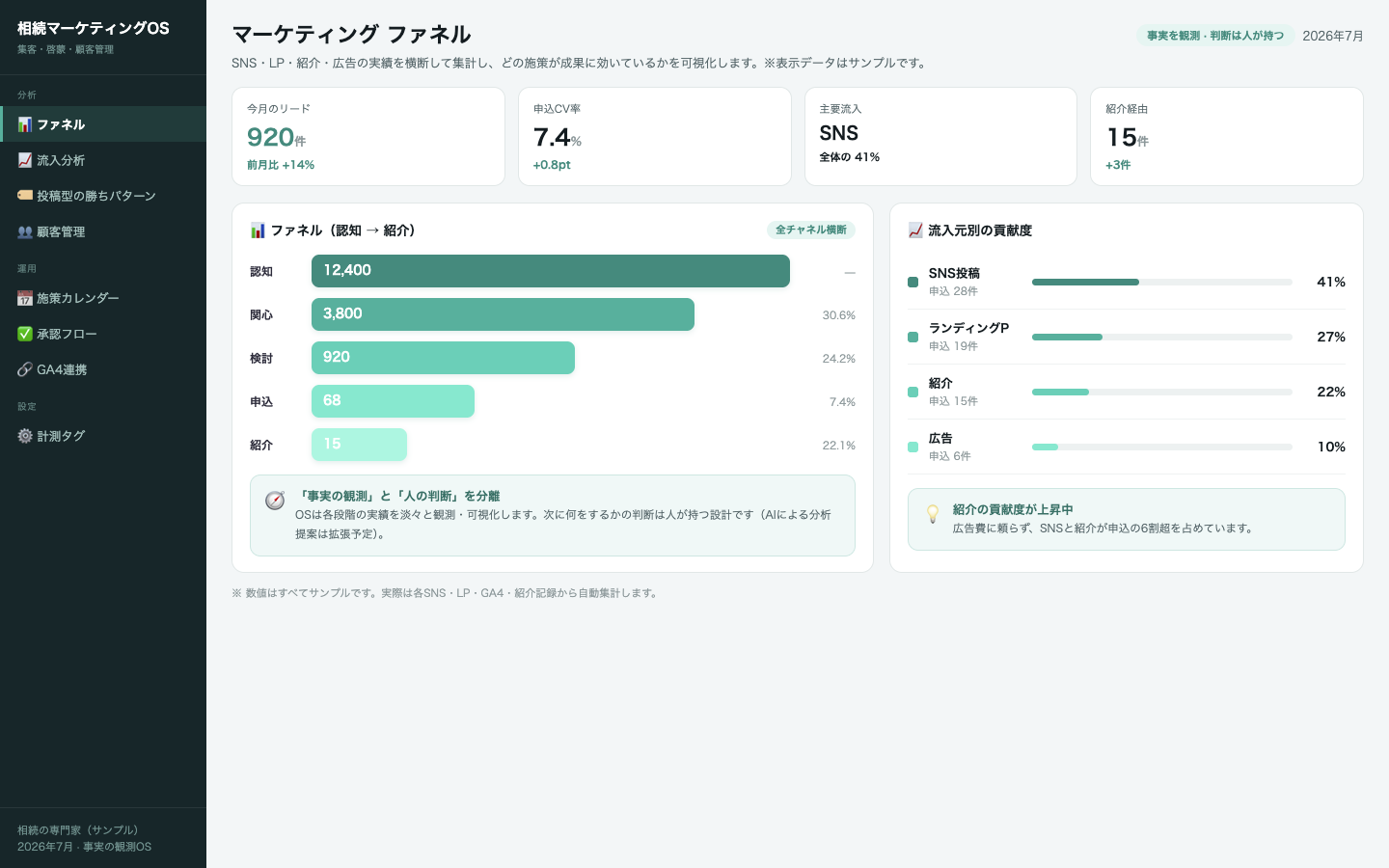Image resolution: width=1389 pixels, height=868 pixels.
Task: Click the ファネル bar chart icon in sidebar
Action: (25, 124)
